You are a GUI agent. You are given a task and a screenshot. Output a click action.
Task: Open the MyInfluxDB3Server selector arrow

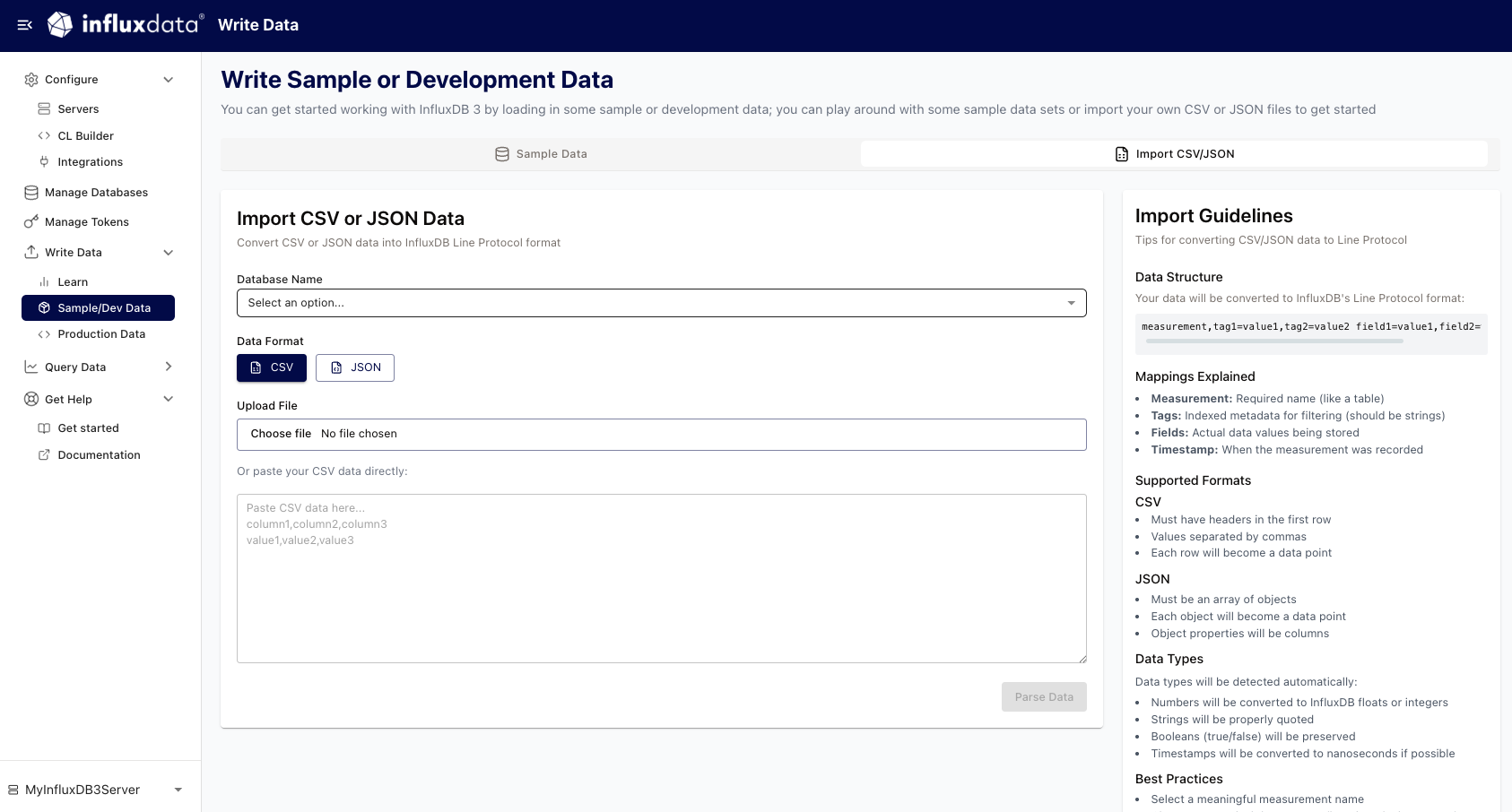tap(178, 790)
